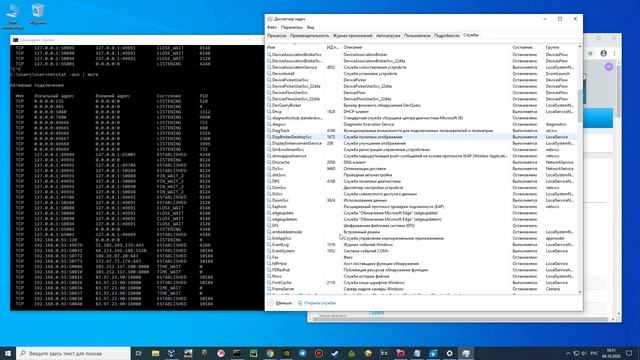Select the EventSystem service row
Image resolution: width=640 pixels, height=360 pixels.
pos(421,251)
